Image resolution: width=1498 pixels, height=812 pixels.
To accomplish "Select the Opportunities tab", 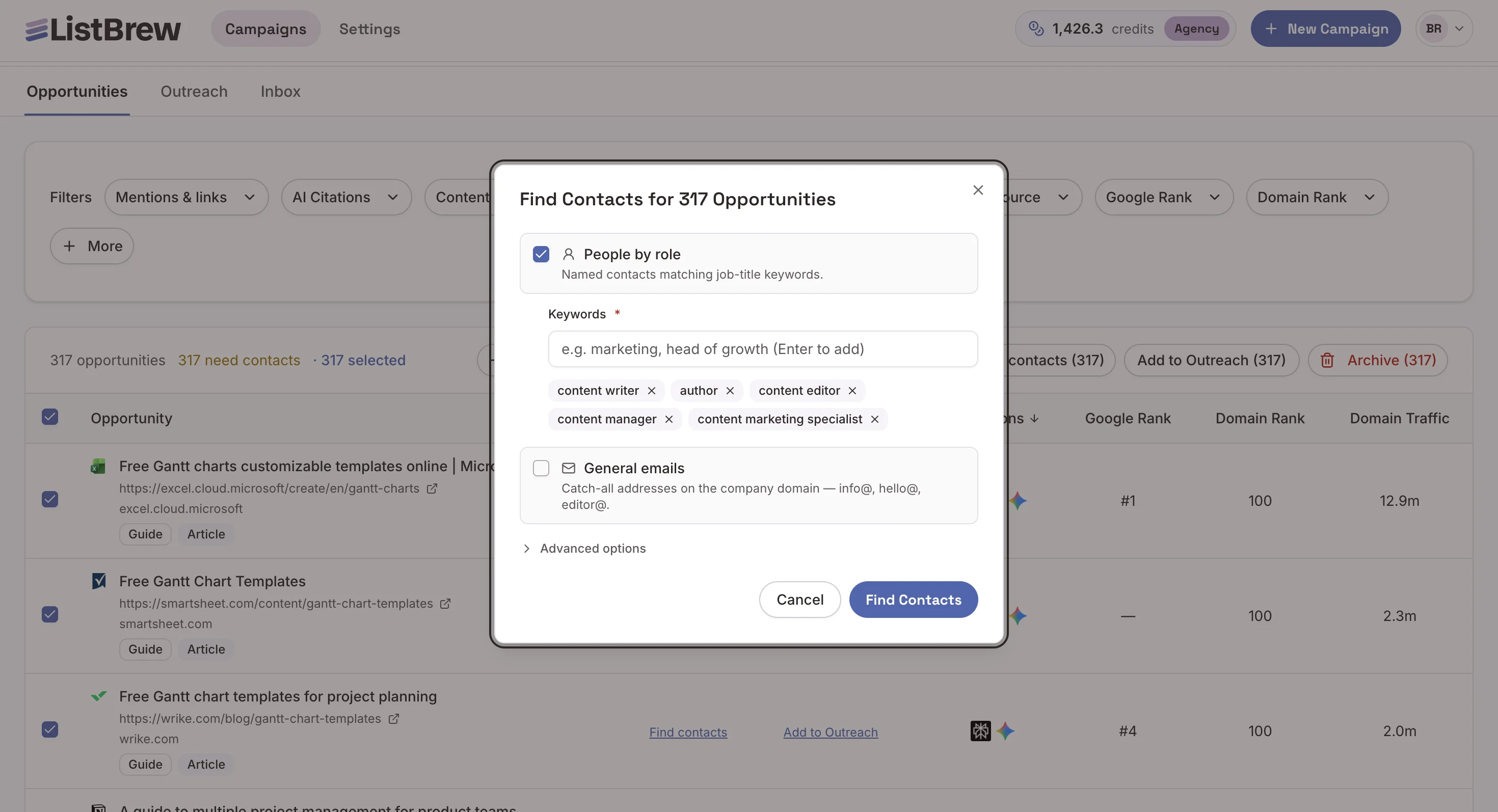I will [x=77, y=91].
